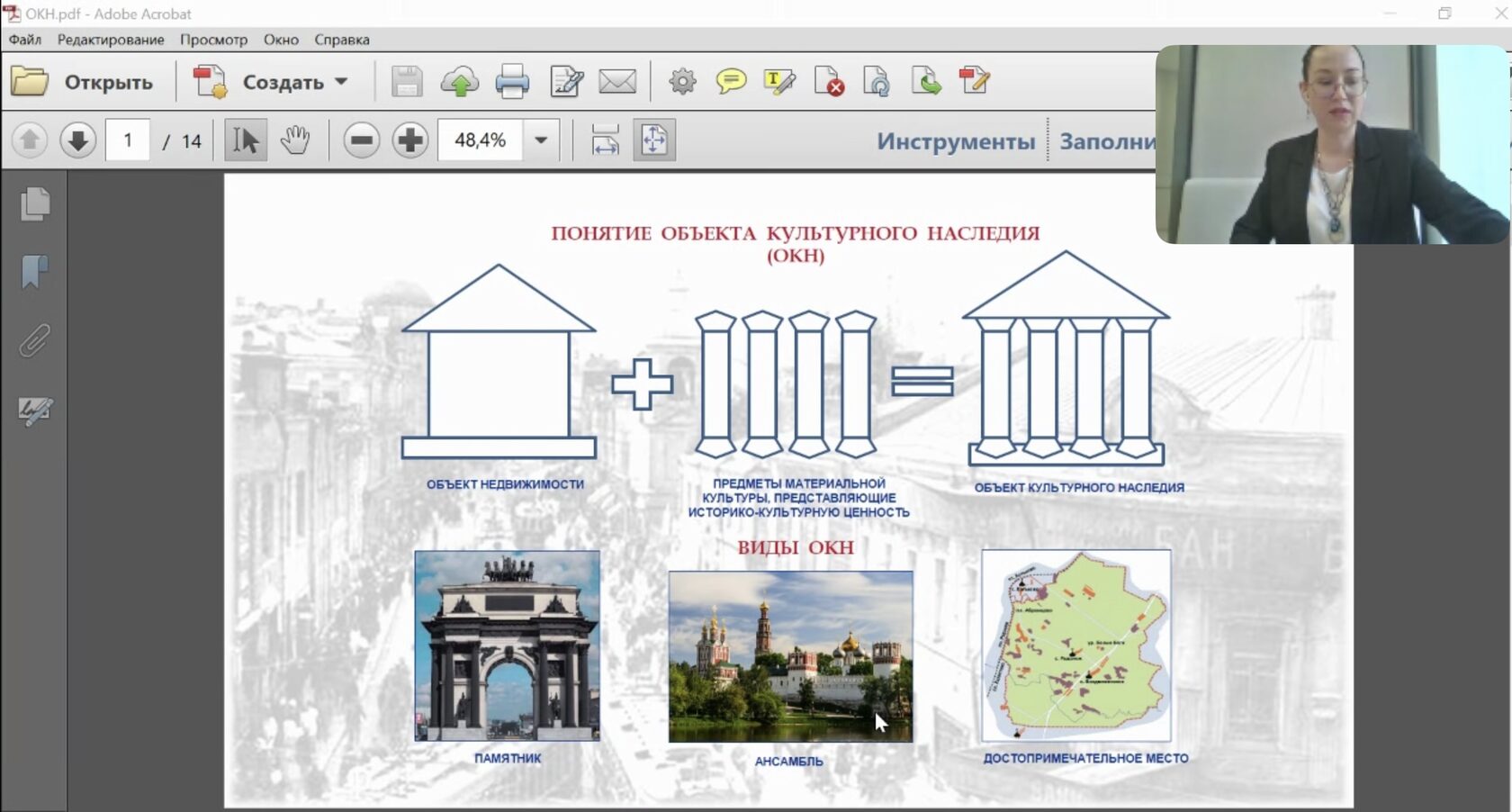Open the bookmarks sidebar panel
This screenshot has width=1512, height=812.
coord(35,272)
